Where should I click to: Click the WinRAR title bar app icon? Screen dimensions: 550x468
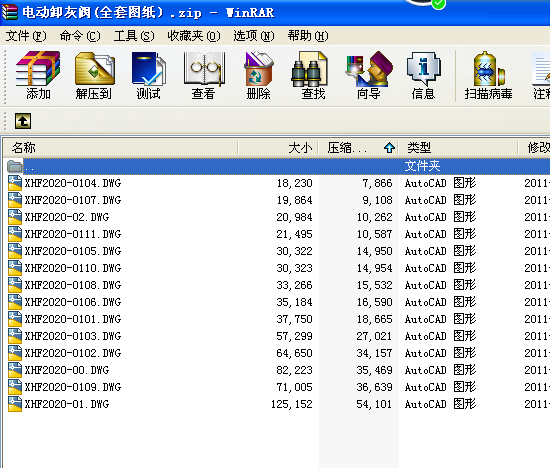point(9,12)
